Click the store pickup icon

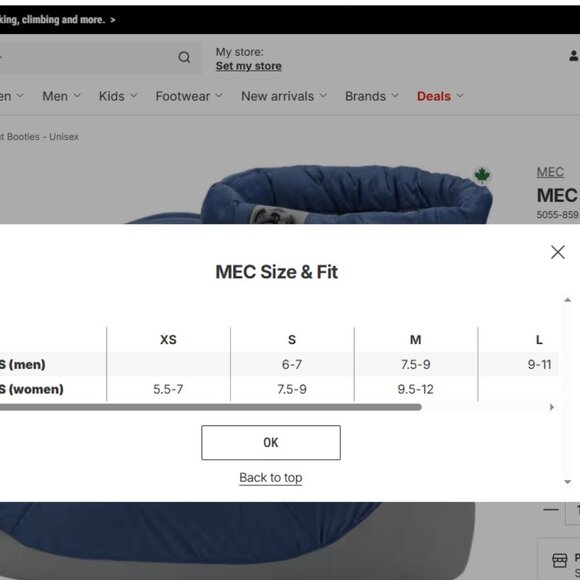559,560
